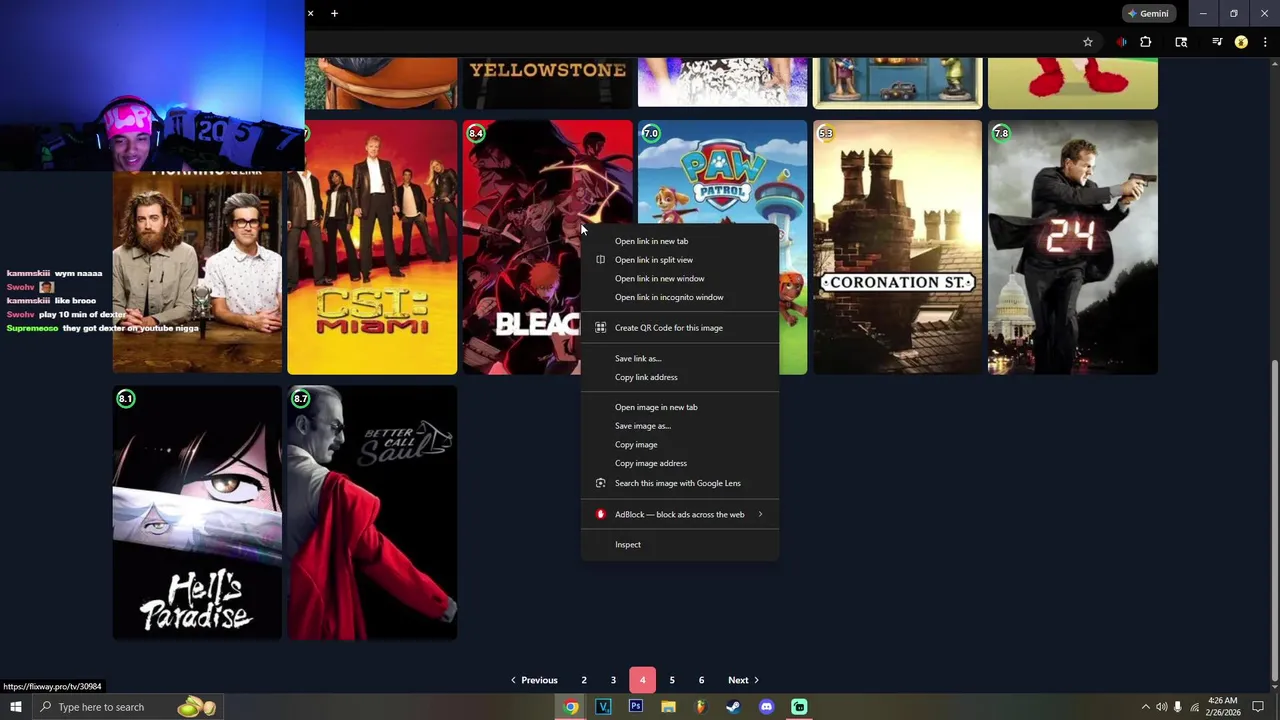
Task: Open the Vegas Pro taskbar icon
Action: [x=603, y=707]
